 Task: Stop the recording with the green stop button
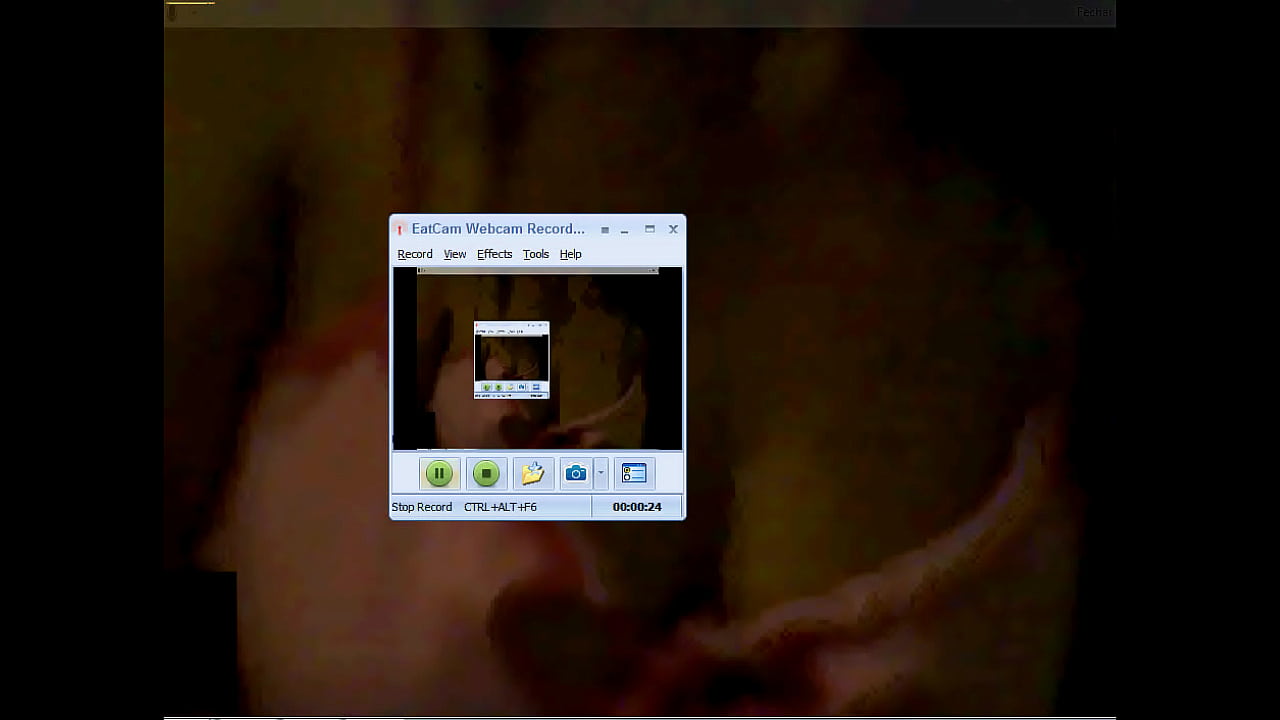(486, 473)
